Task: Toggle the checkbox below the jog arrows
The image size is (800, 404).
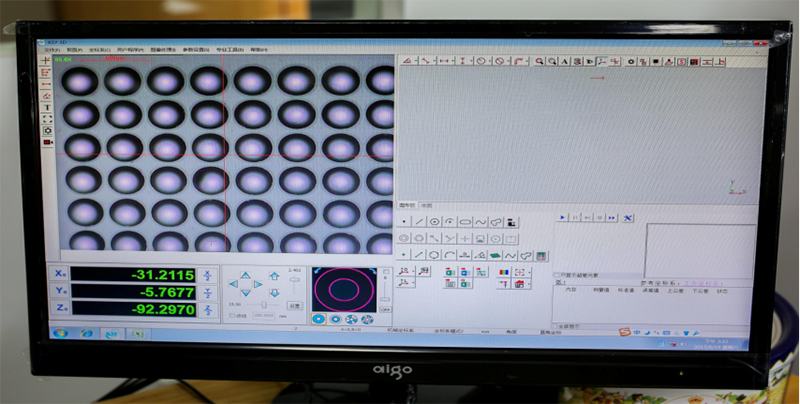Action: 231,315
